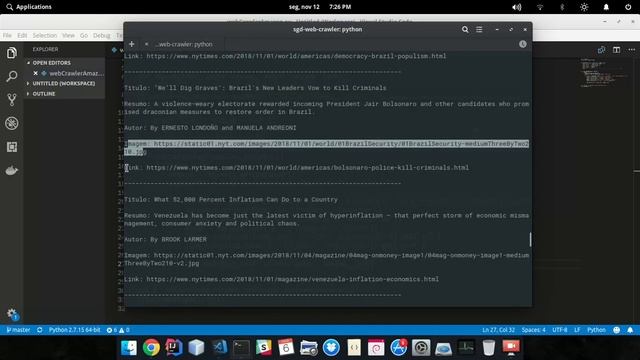The image size is (640, 360).
Task: Open Slack from the dock
Action: point(264,348)
